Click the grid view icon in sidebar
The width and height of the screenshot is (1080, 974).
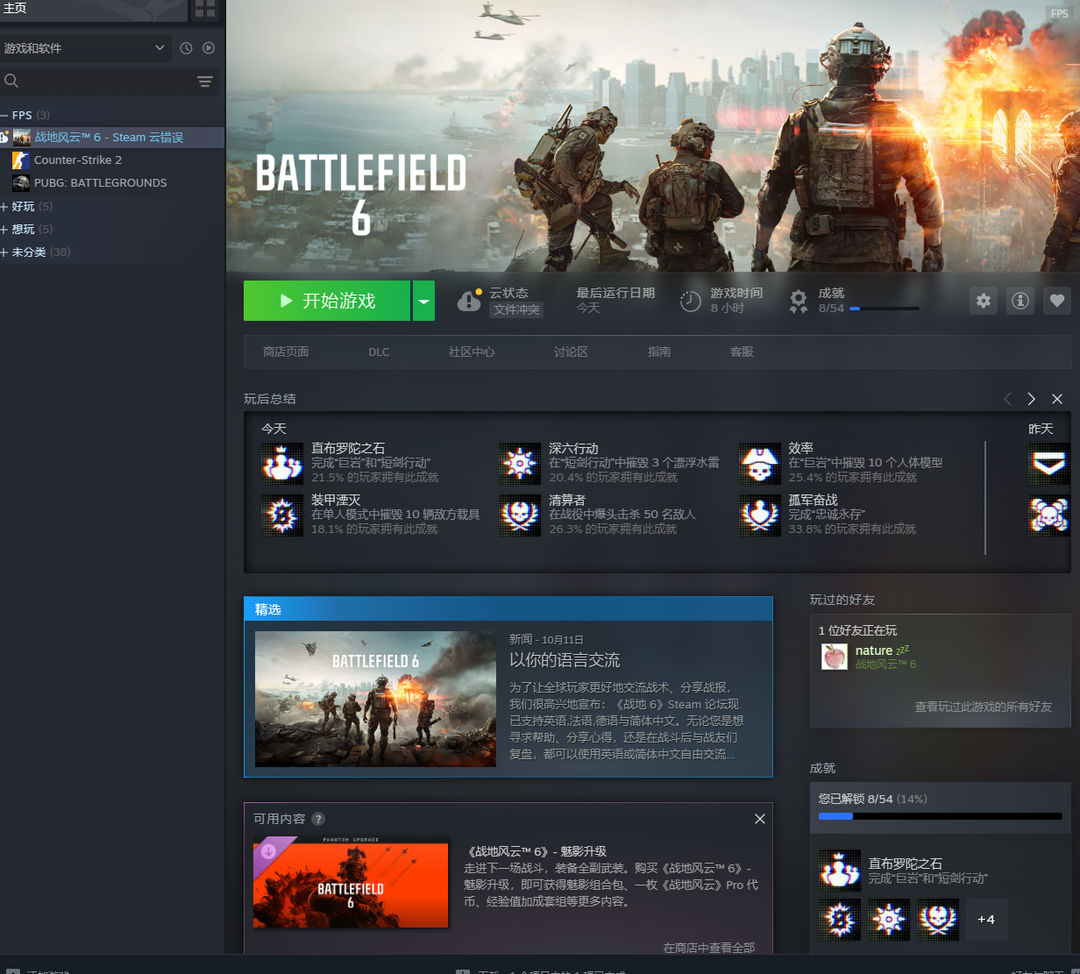tap(205, 10)
